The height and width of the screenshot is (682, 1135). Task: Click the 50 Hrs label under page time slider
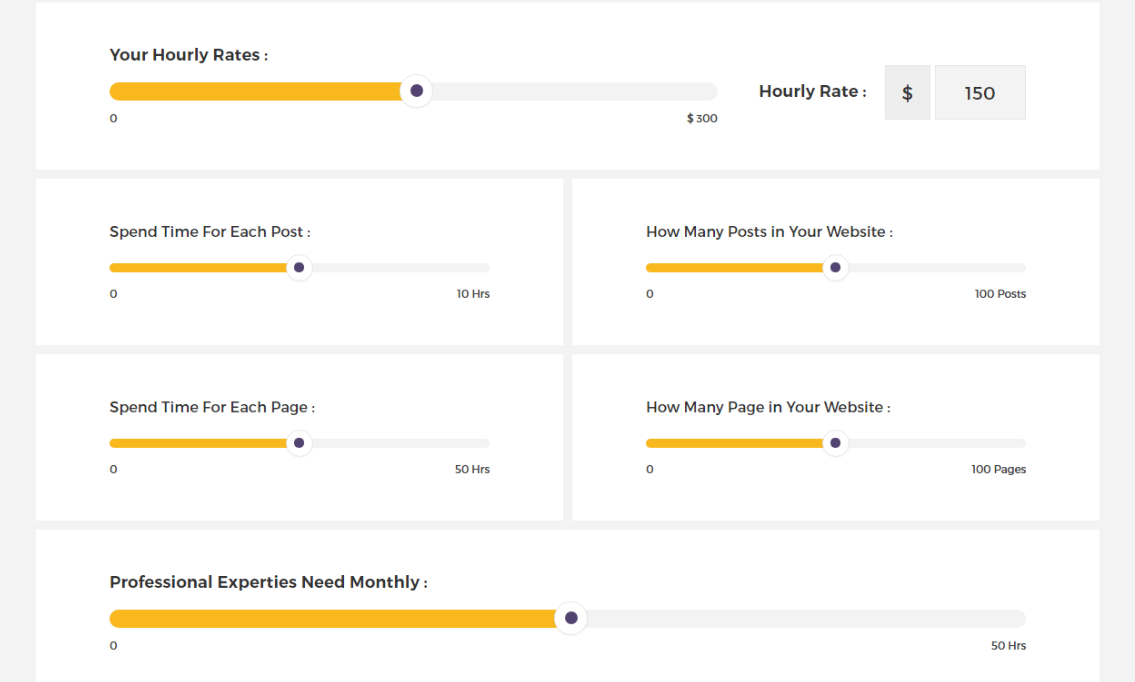[x=472, y=468]
